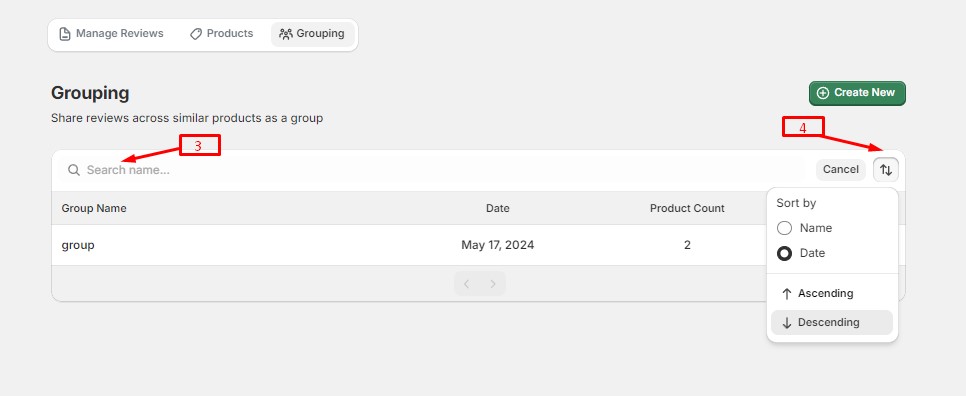Screen dimensions: 966x396
Task: Switch to the Products tab
Action: pos(221,34)
